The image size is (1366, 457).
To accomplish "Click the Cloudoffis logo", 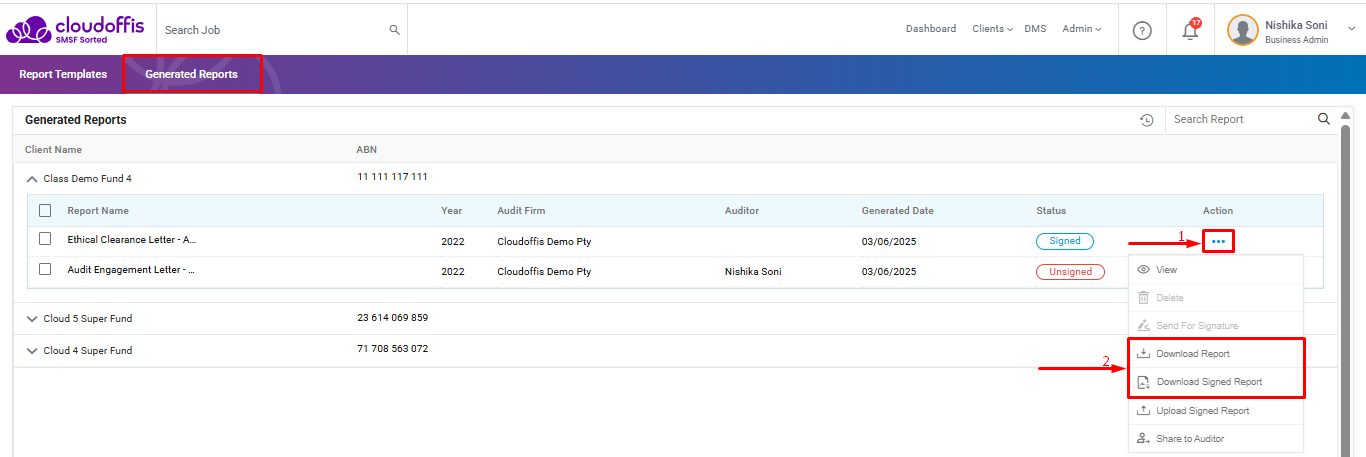I will pos(75,29).
